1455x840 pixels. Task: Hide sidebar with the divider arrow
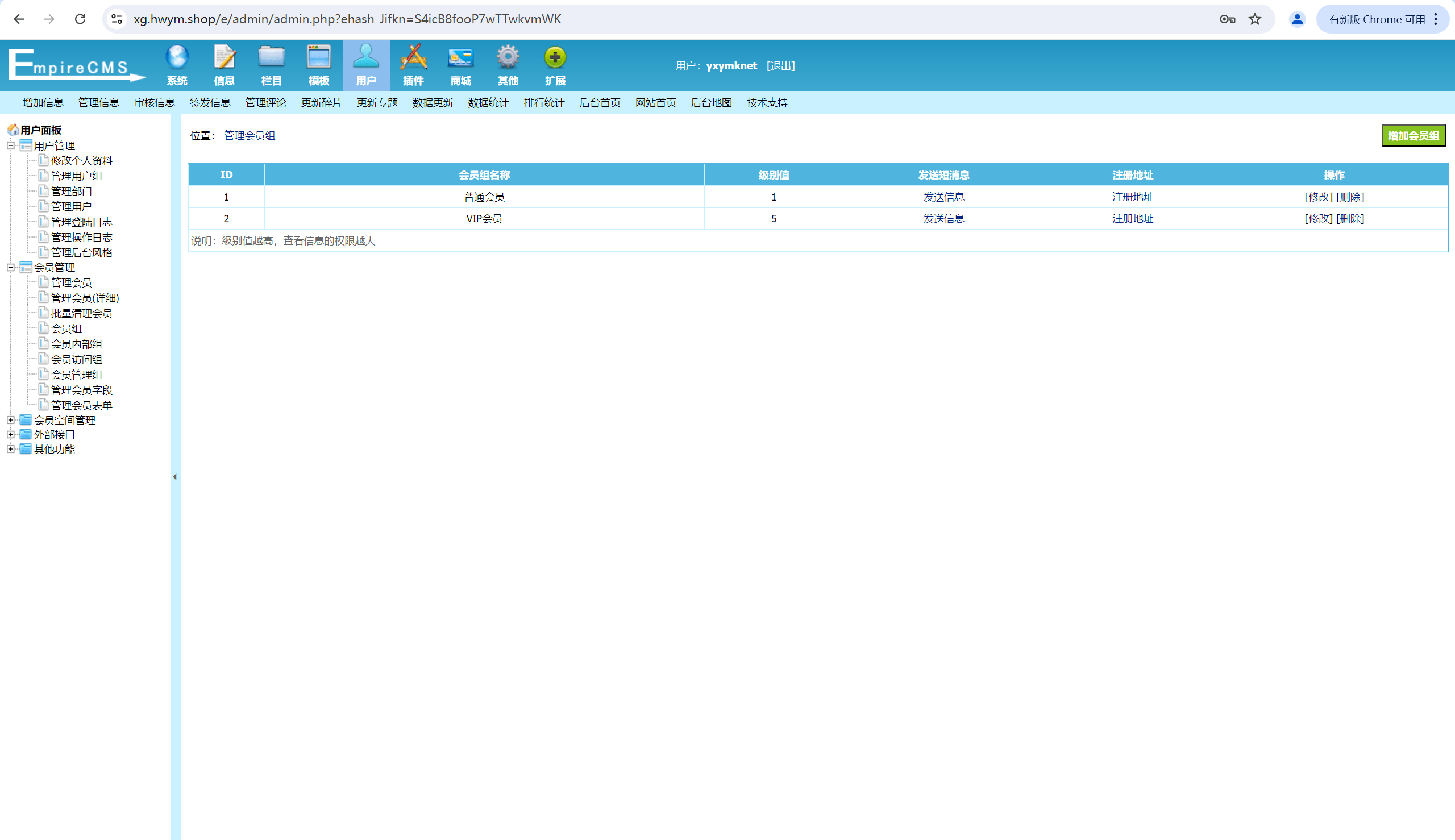point(175,477)
